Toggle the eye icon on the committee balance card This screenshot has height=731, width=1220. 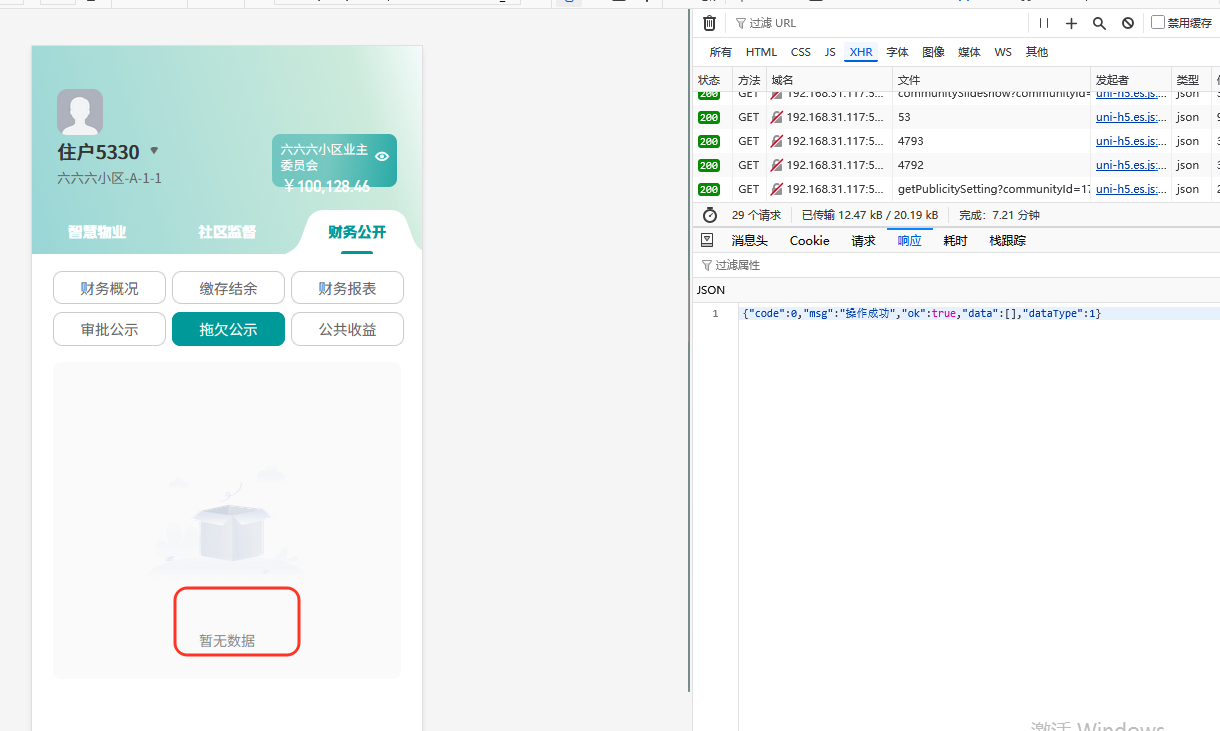[x=381, y=155]
